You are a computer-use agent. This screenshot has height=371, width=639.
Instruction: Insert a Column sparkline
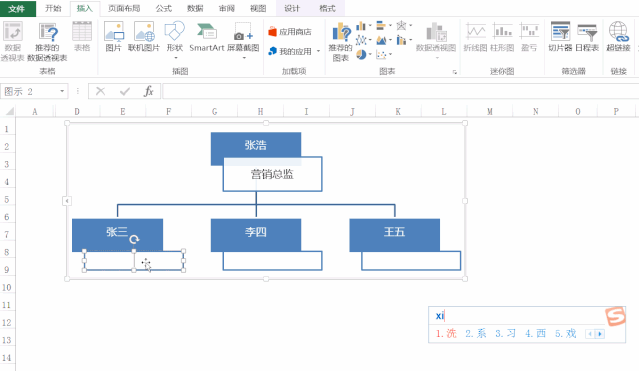pos(502,37)
